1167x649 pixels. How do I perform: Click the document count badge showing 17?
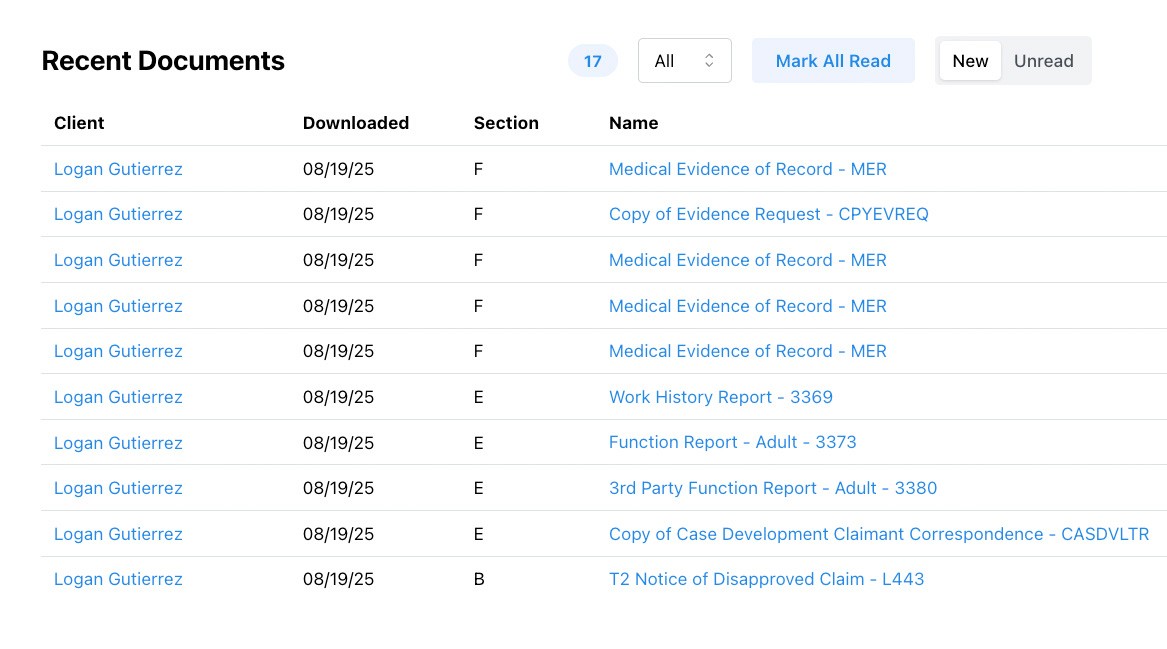(592, 61)
